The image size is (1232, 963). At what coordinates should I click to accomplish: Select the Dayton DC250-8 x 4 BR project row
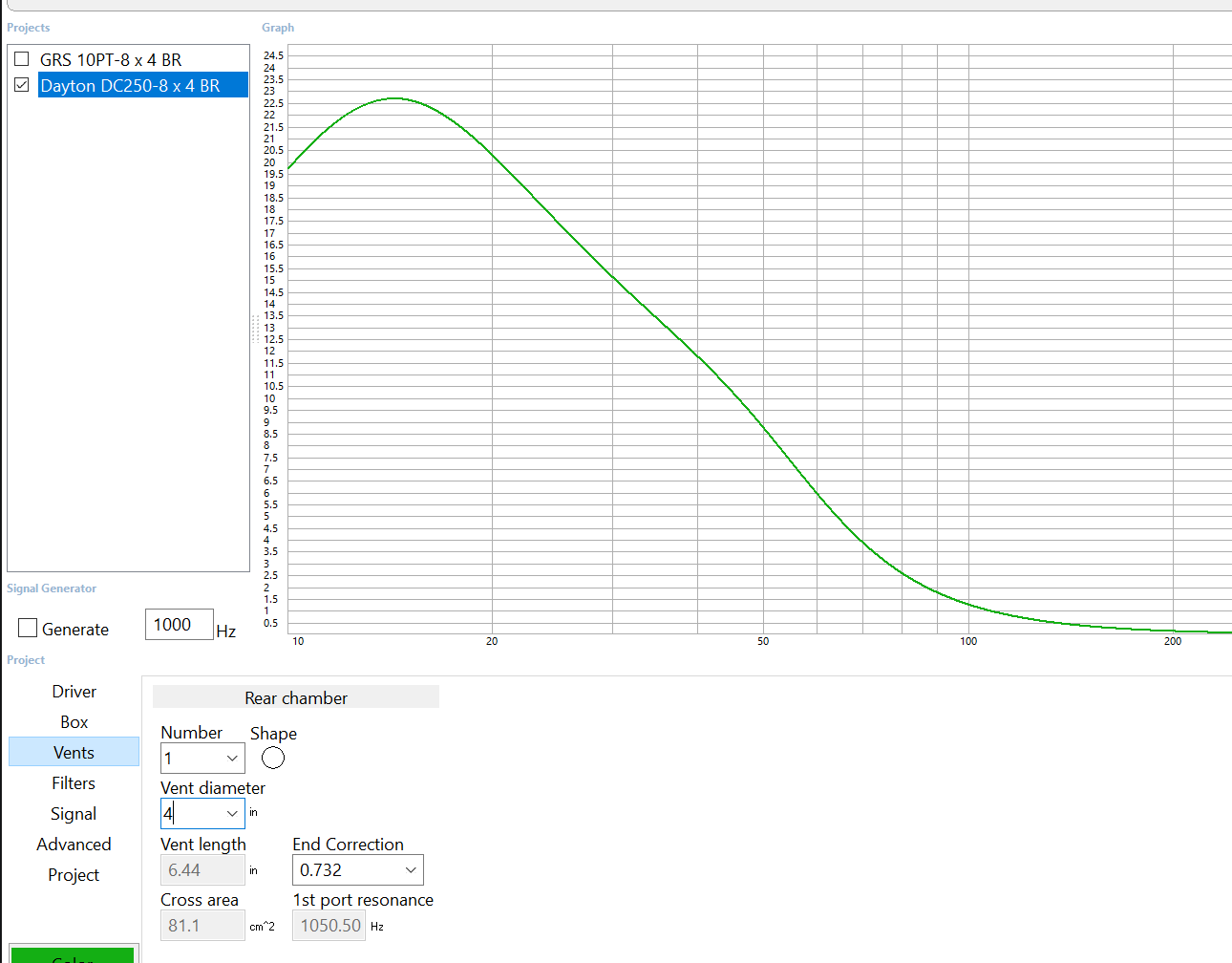click(x=143, y=85)
